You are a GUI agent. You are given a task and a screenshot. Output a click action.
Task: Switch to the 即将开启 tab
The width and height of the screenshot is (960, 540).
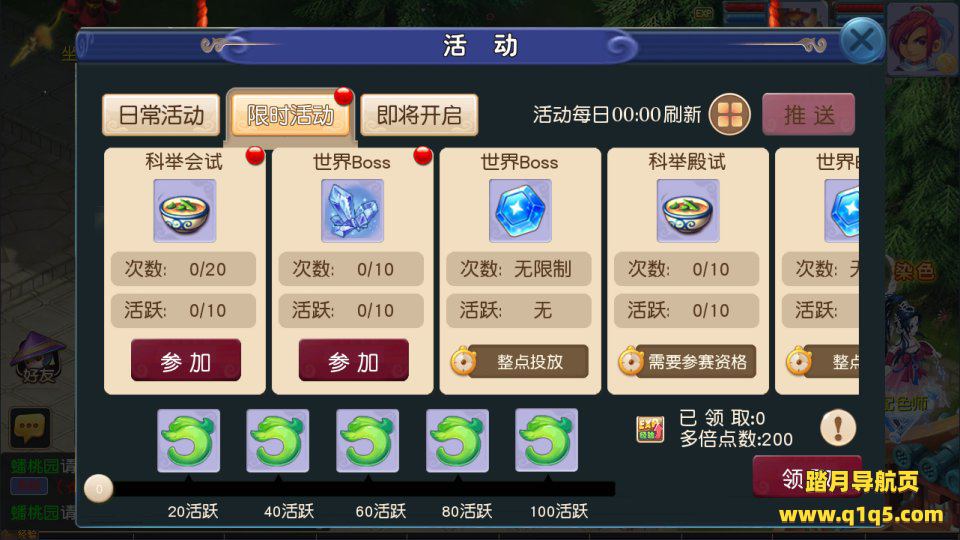(419, 115)
